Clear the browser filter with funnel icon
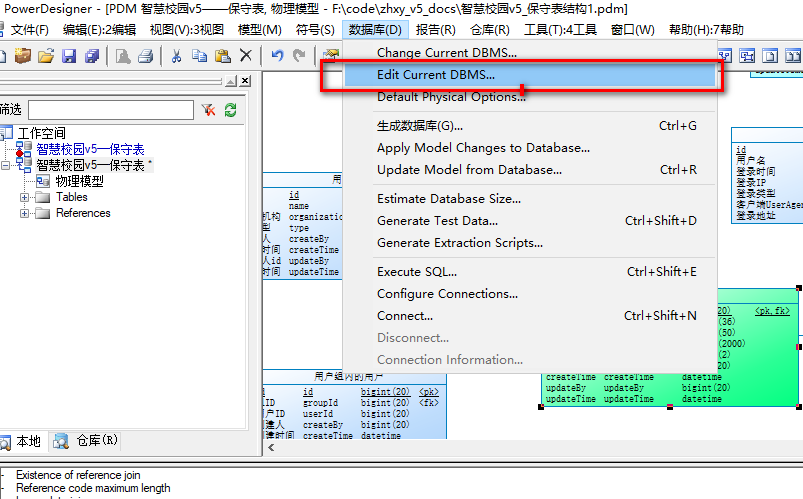803x499 pixels. (x=208, y=110)
